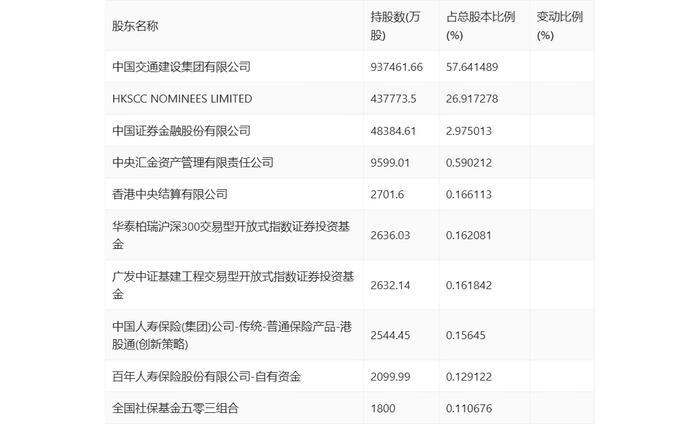Select 香港中央结算有限公司 shareholder name
Image resolution: width=700 pixels, height=424 pixels.
[170, 194]
